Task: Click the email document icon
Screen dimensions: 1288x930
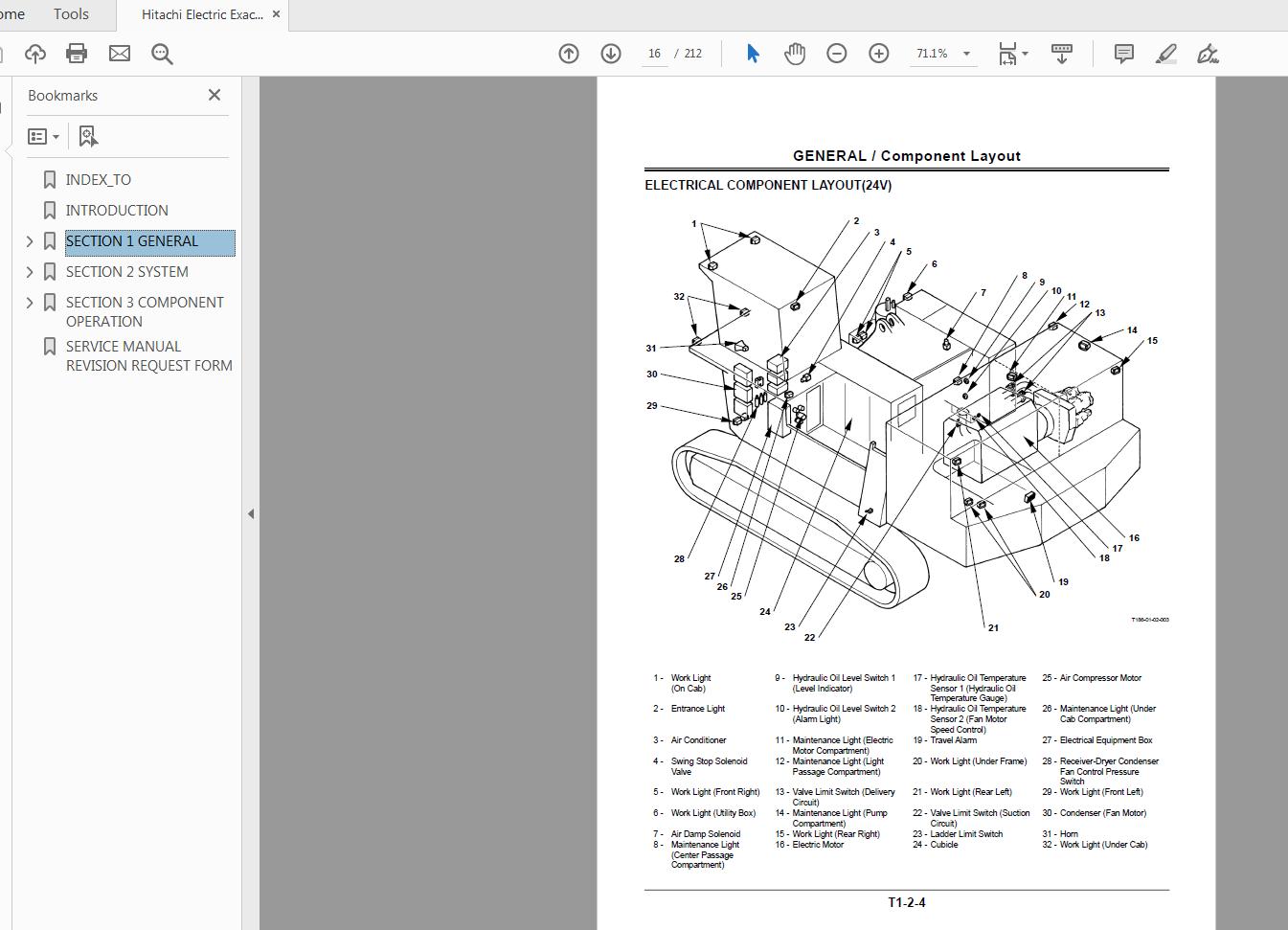Action: tap(119, 54)
